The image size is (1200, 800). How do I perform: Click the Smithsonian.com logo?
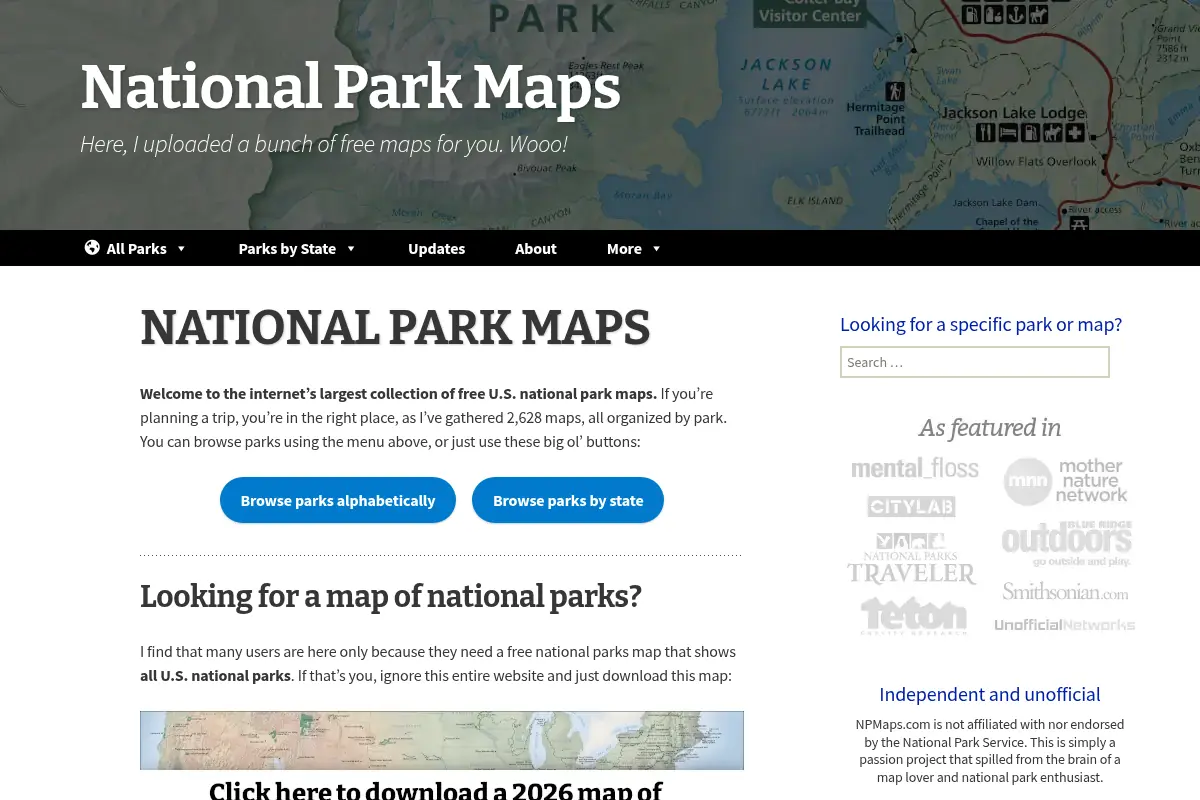point(1066,592)
